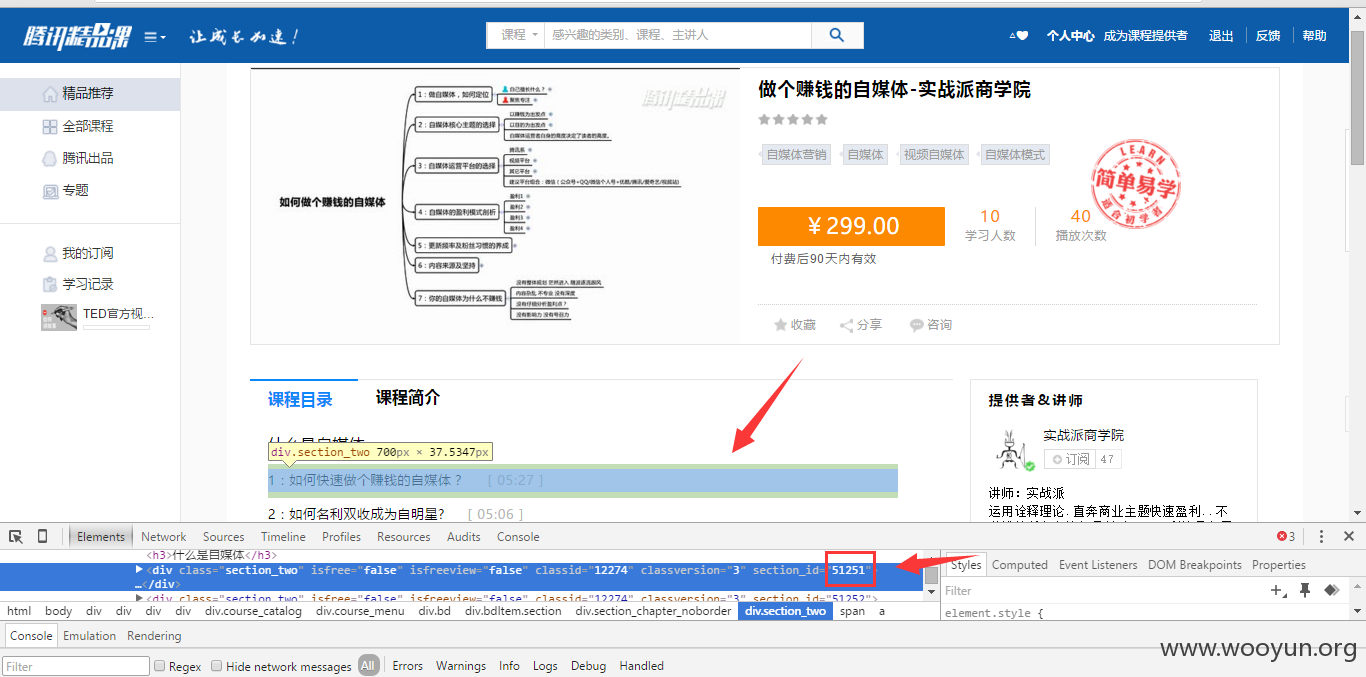This screenshot has height=677, width=1366.
Task: Switch to DevTools Sources tab
Action: pos(224,537)
